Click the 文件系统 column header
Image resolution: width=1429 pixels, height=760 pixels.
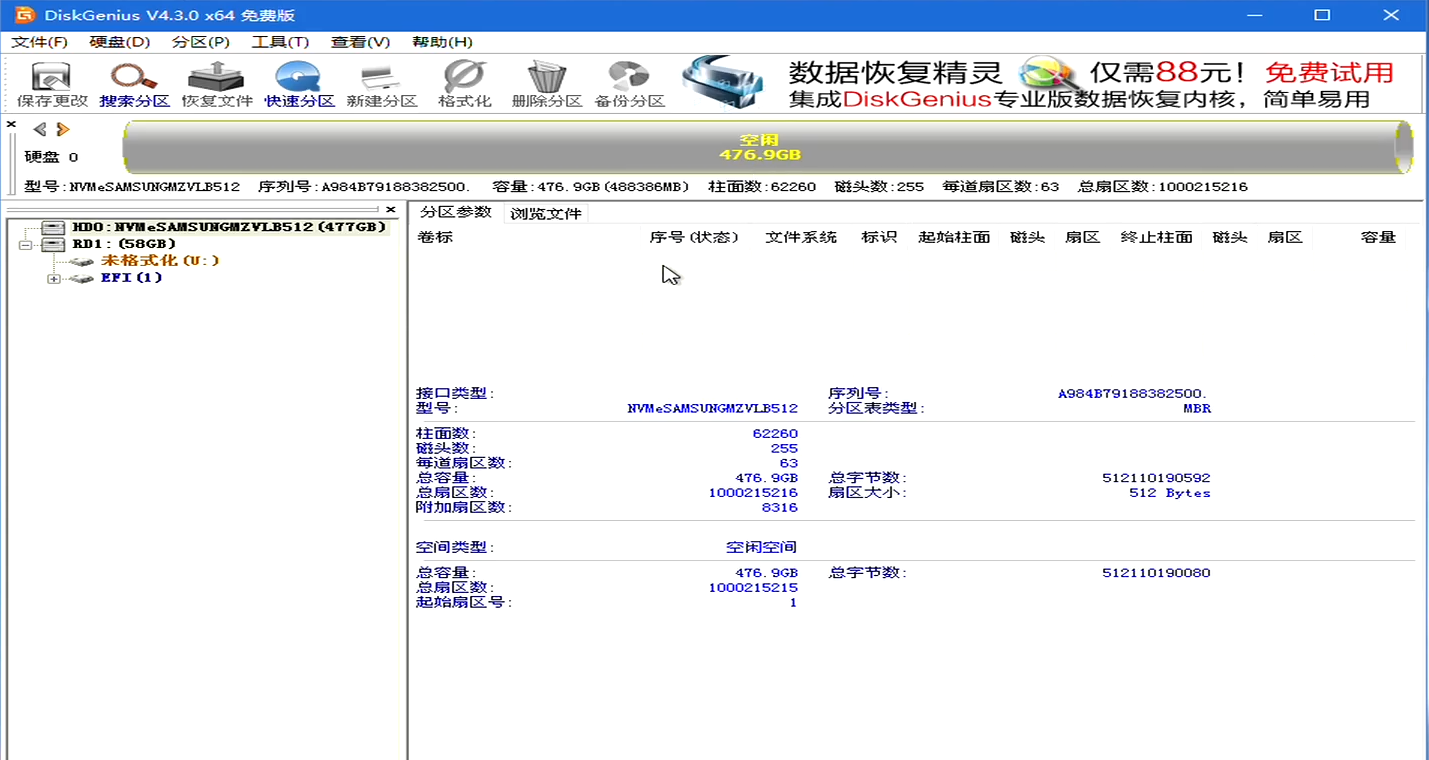click(x=801, y=237)
